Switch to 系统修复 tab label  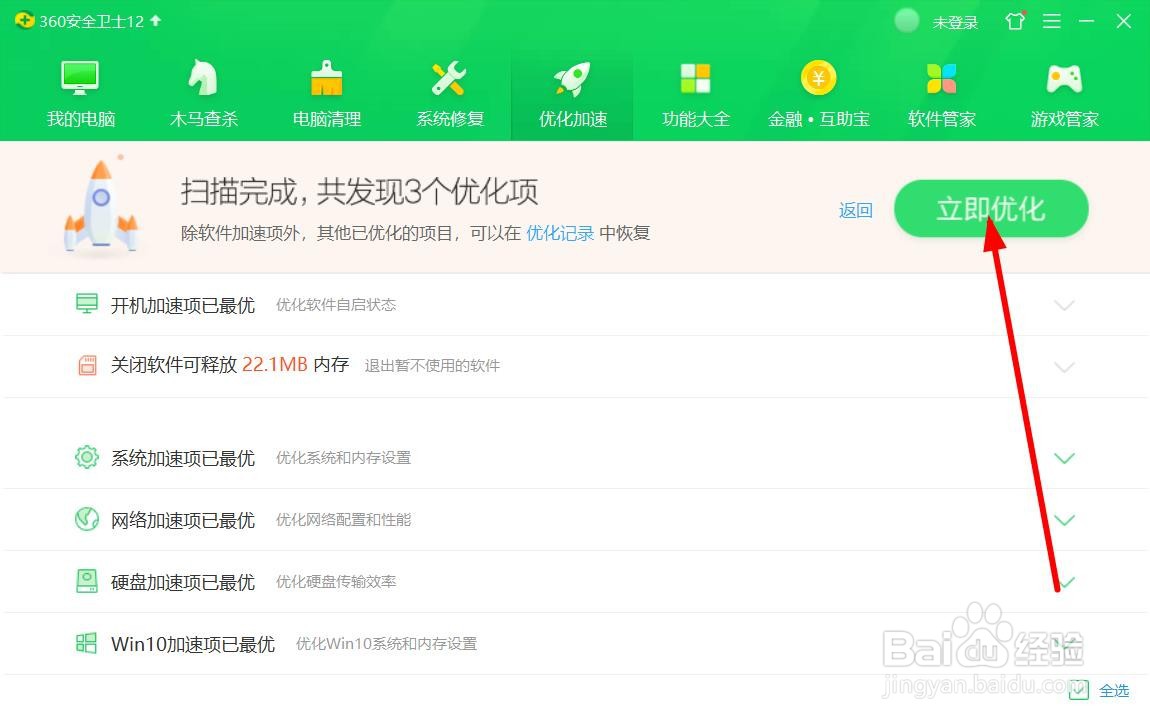pos(450,119)
